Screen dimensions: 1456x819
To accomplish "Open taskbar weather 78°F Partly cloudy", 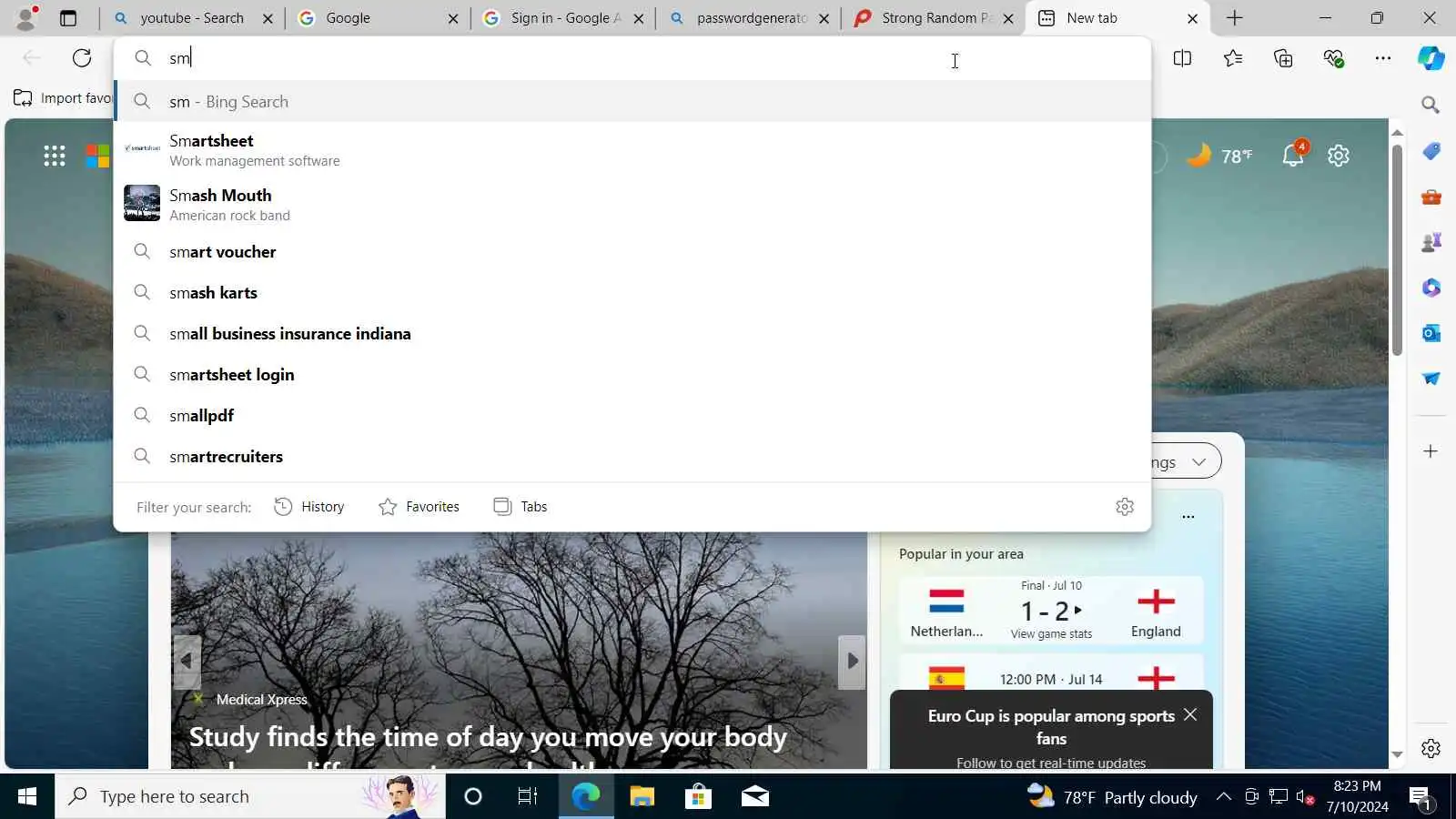I will pos(1112,796).
